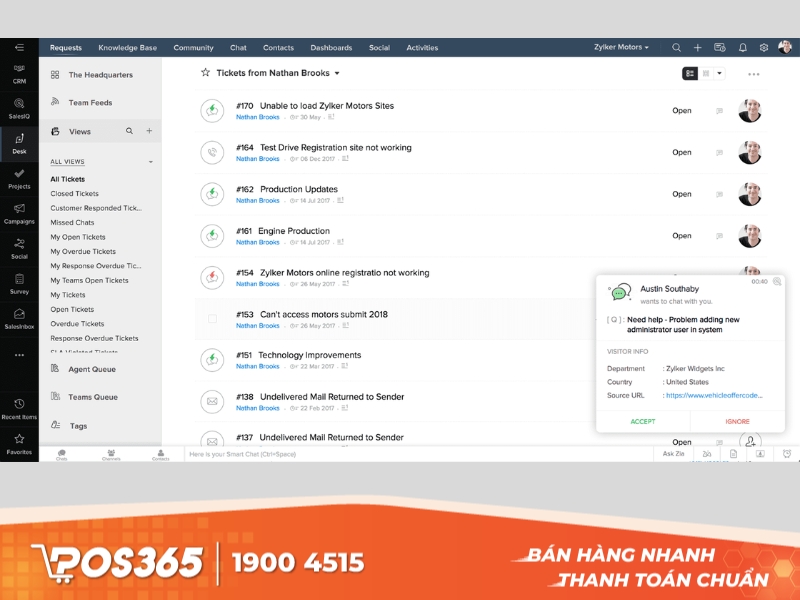Collapse the ALL VIEWS section
The image size is (800, 600).
click(x=152, y=160)
